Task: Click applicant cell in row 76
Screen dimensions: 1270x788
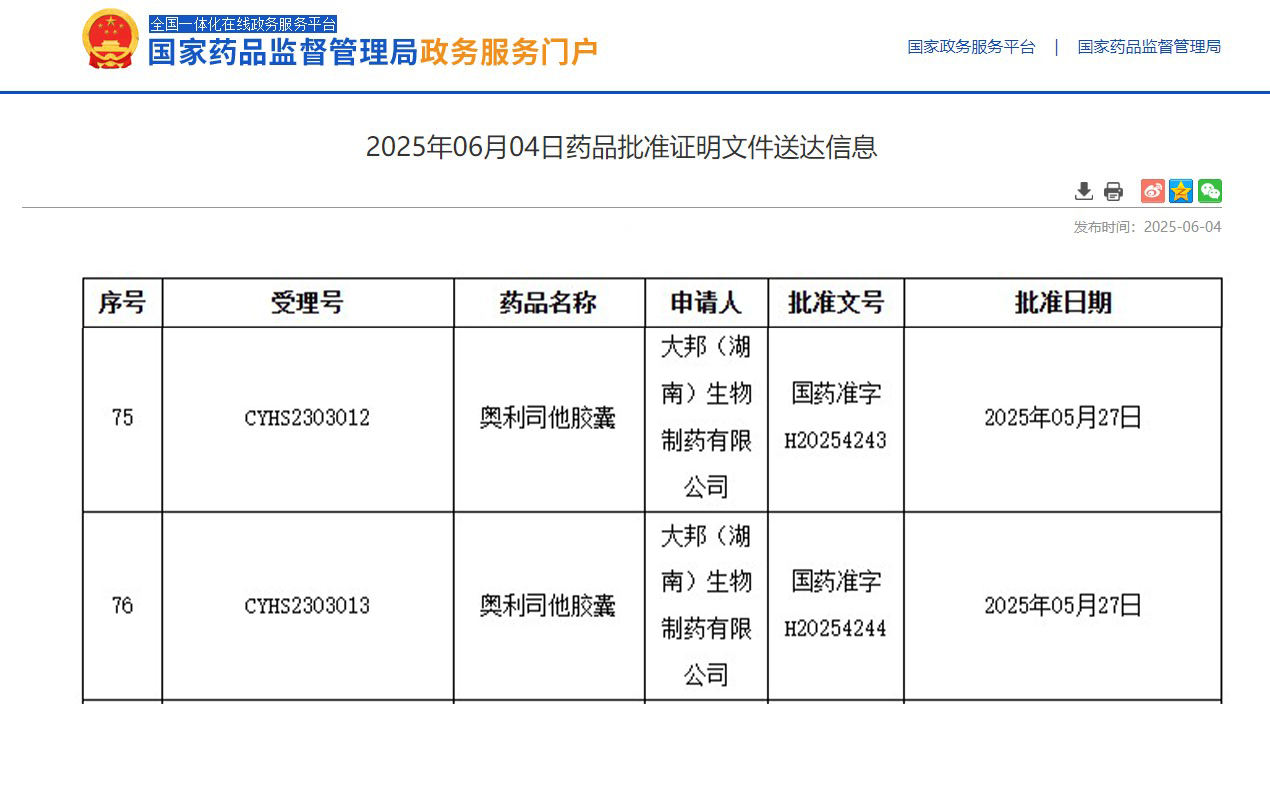Action: (x=706, y=606)
